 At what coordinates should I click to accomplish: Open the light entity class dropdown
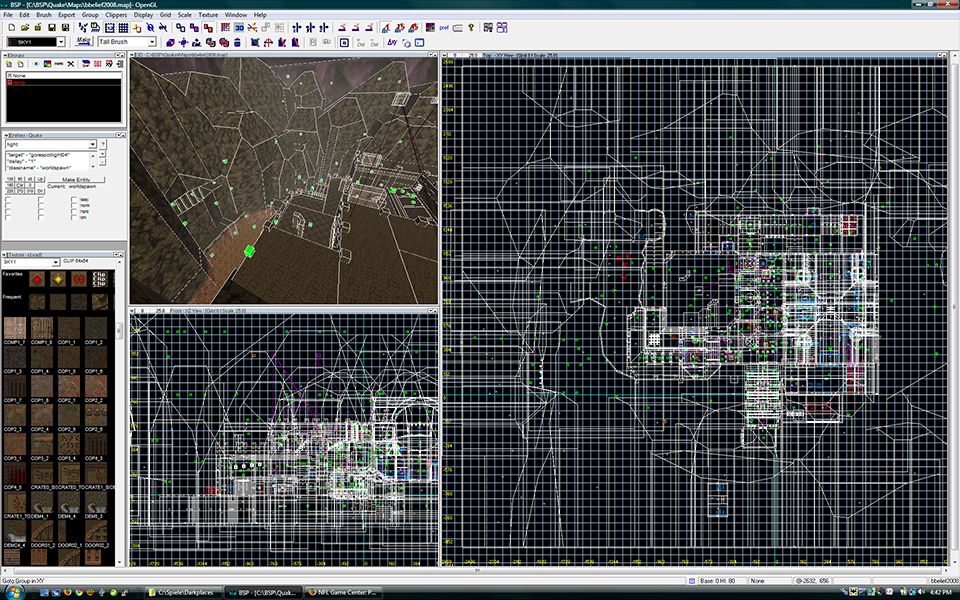coord(93,144)
